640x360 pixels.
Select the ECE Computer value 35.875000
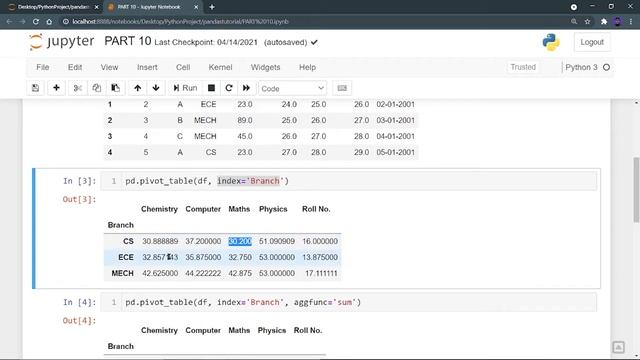point(203,257)
